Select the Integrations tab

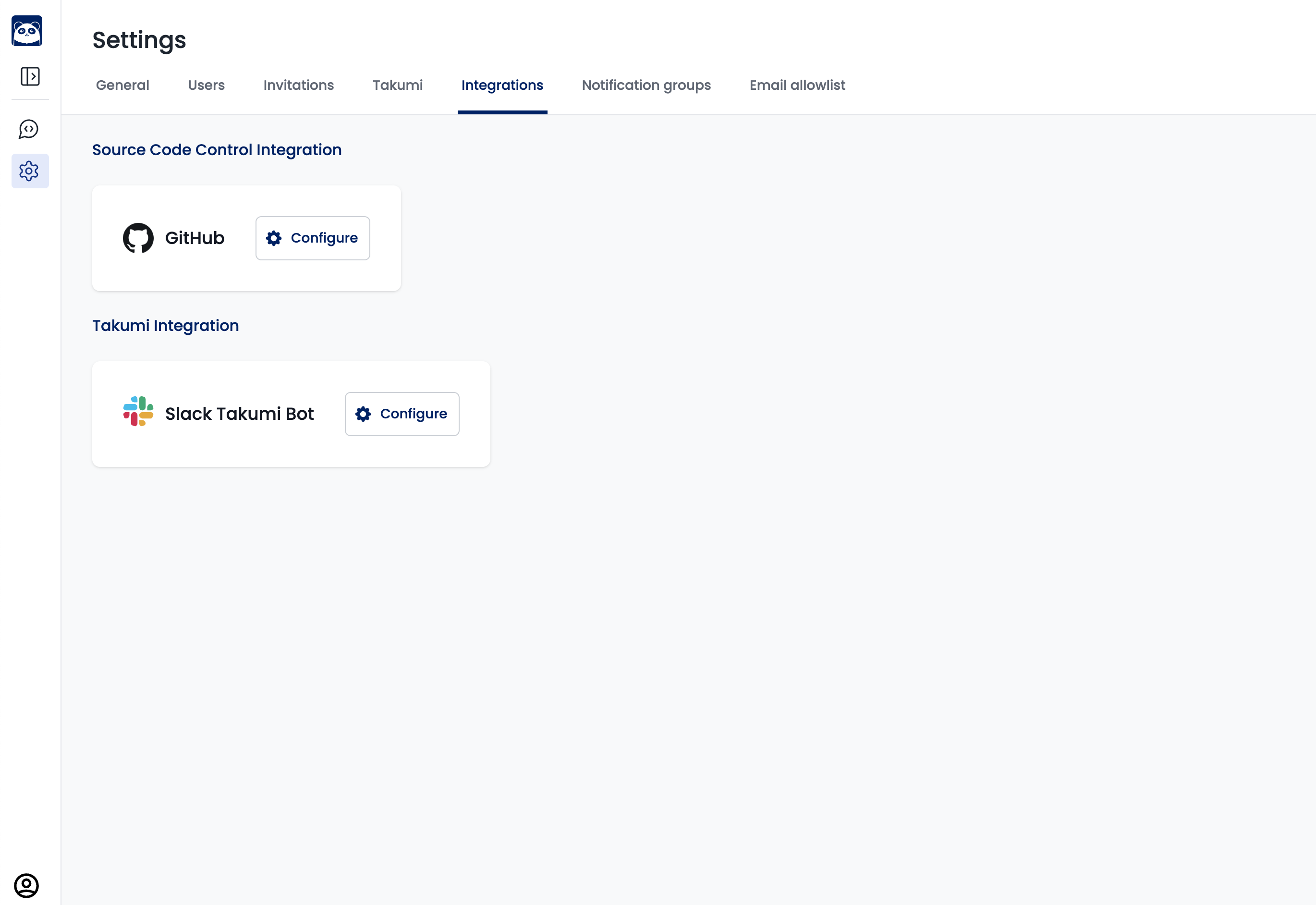(x=502, y=85)
